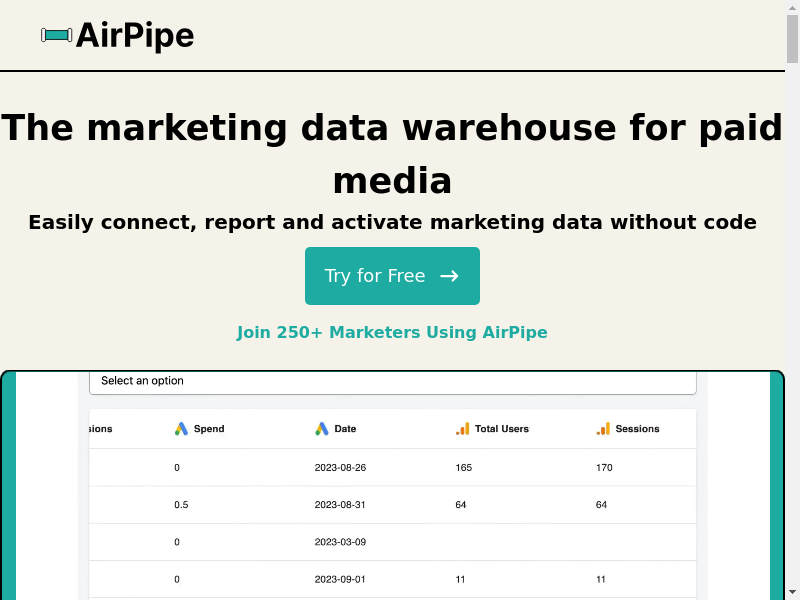Open the "Select an option" dropdown
The image size is (800, 600).
(x=392, y=381)
